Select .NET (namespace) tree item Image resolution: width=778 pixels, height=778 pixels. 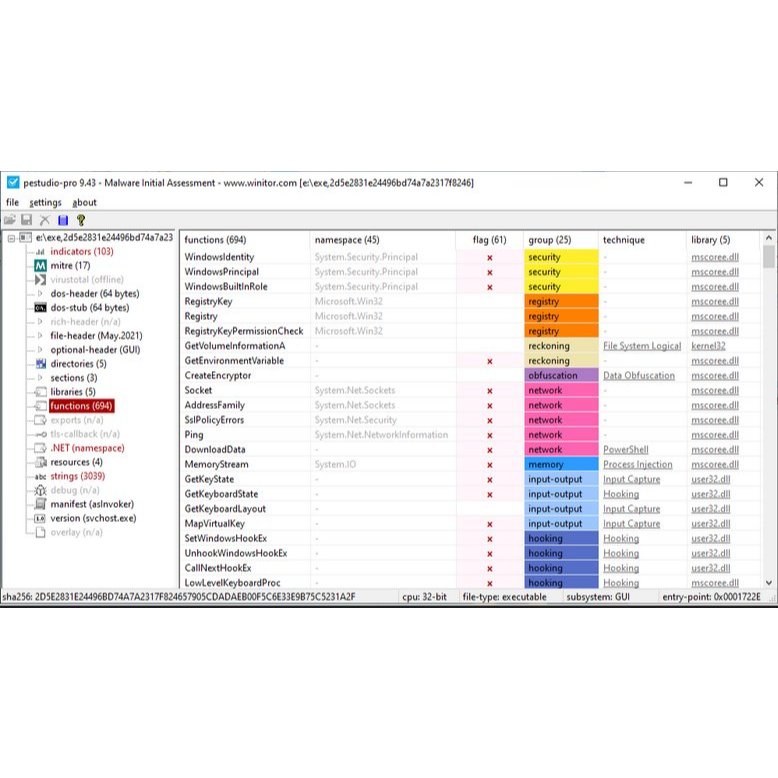[87, 448]
